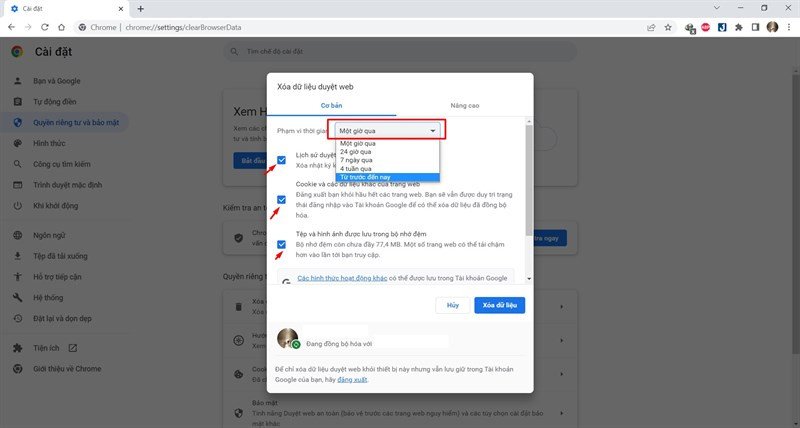The width and height of the screenshot is (800, 428).
Task: Open the extensions puzzle icon
Action: pyautogui.click(x=739, y=27)
